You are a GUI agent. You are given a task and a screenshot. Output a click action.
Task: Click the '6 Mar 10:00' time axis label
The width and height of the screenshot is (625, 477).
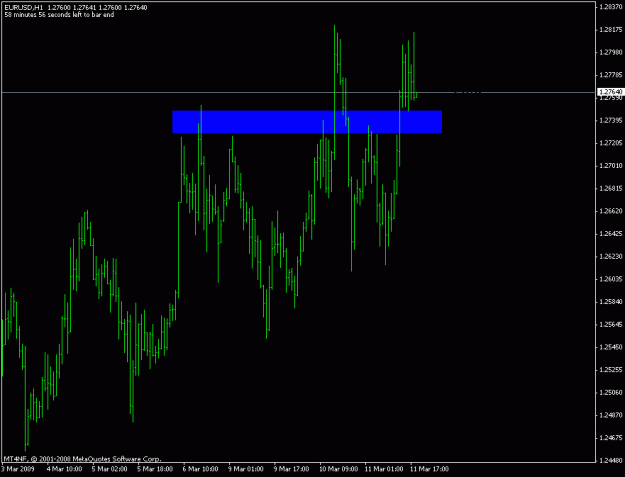tap(201, 469)
